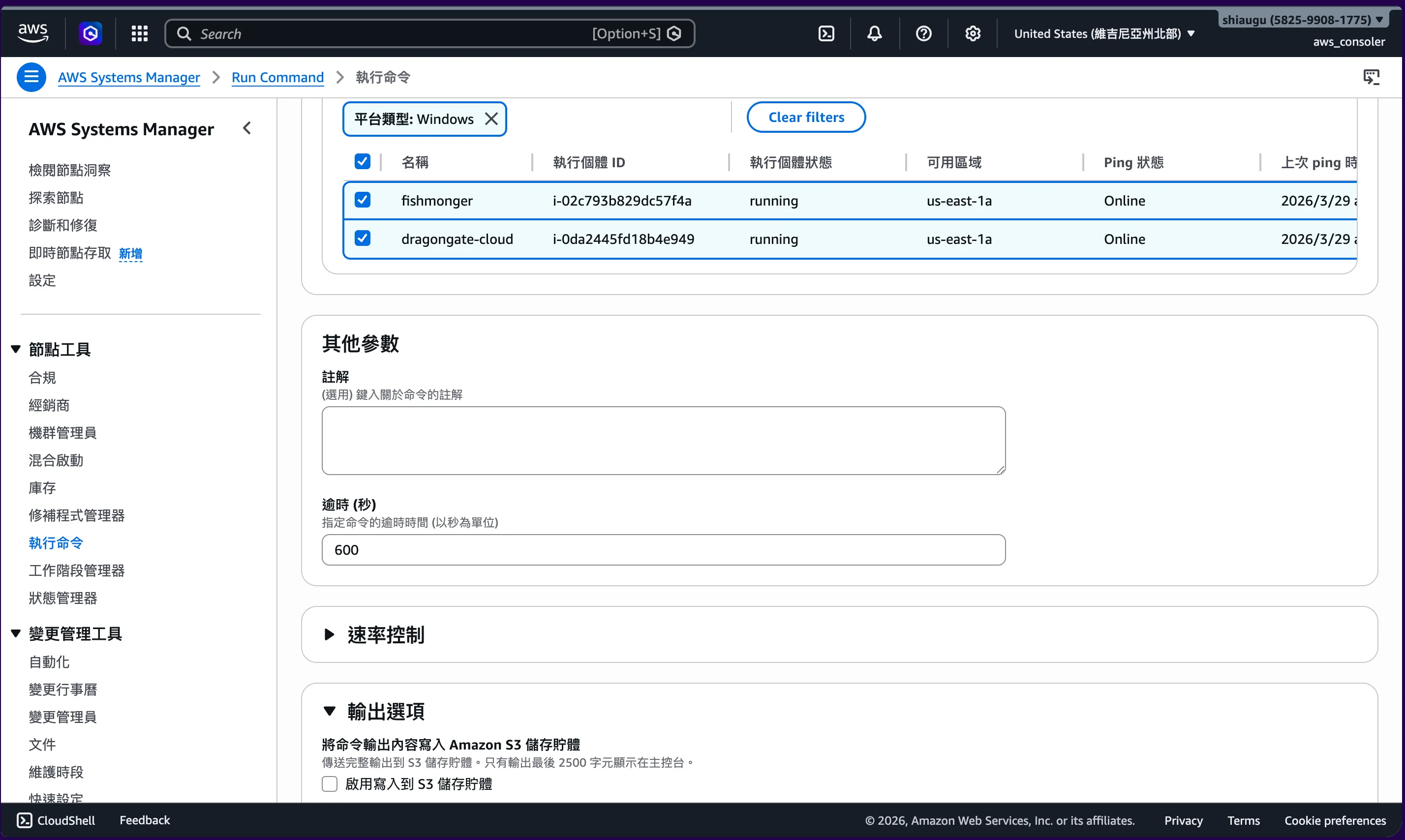Open 探索節點 in sidebar
The height and width of the screenshot is (840, 1405).
click(56, 198)
